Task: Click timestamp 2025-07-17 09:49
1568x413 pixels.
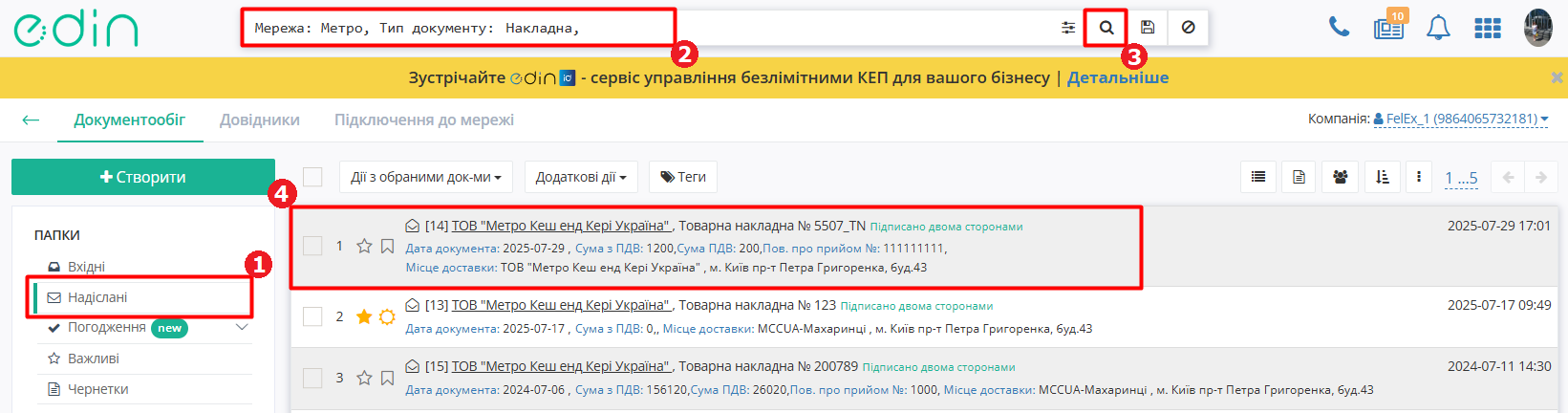Action: [x=1499, y=305]
